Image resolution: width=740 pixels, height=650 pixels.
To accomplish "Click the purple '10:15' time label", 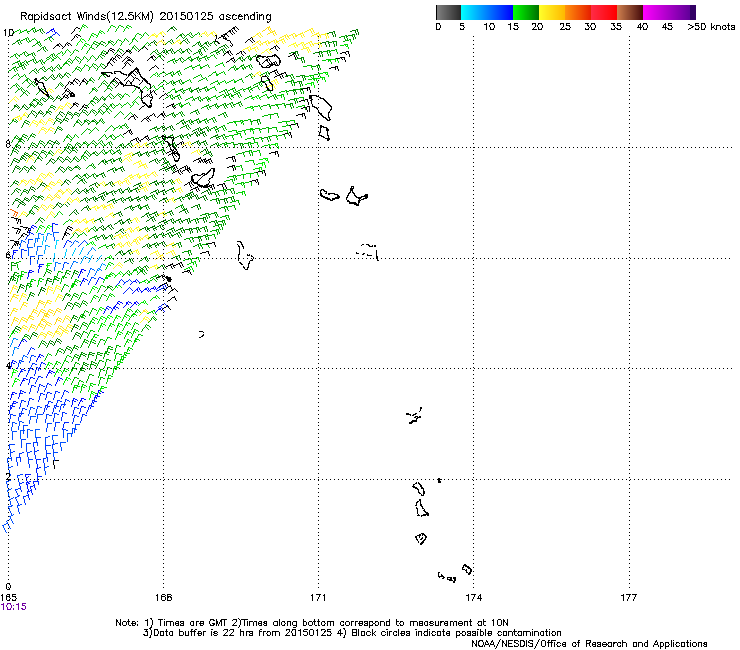I will point(14,607).
